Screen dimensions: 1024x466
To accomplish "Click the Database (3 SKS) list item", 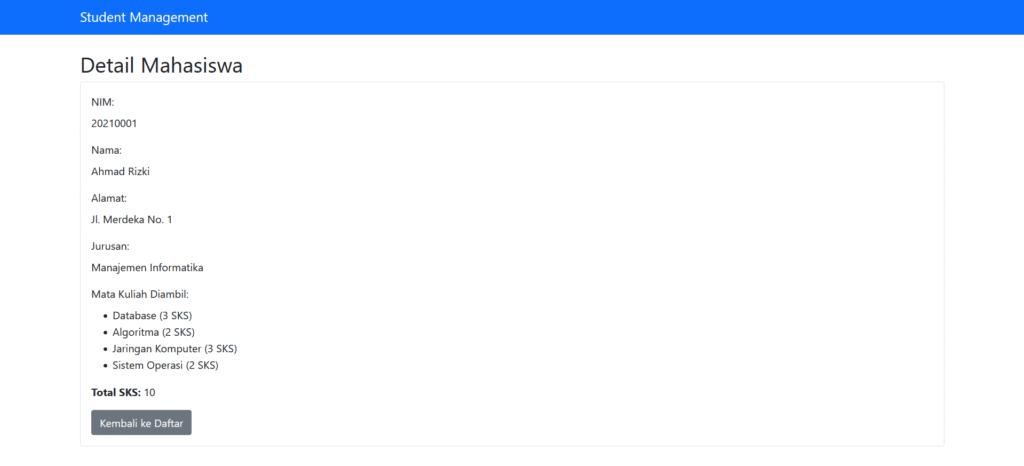I will 152,316.
